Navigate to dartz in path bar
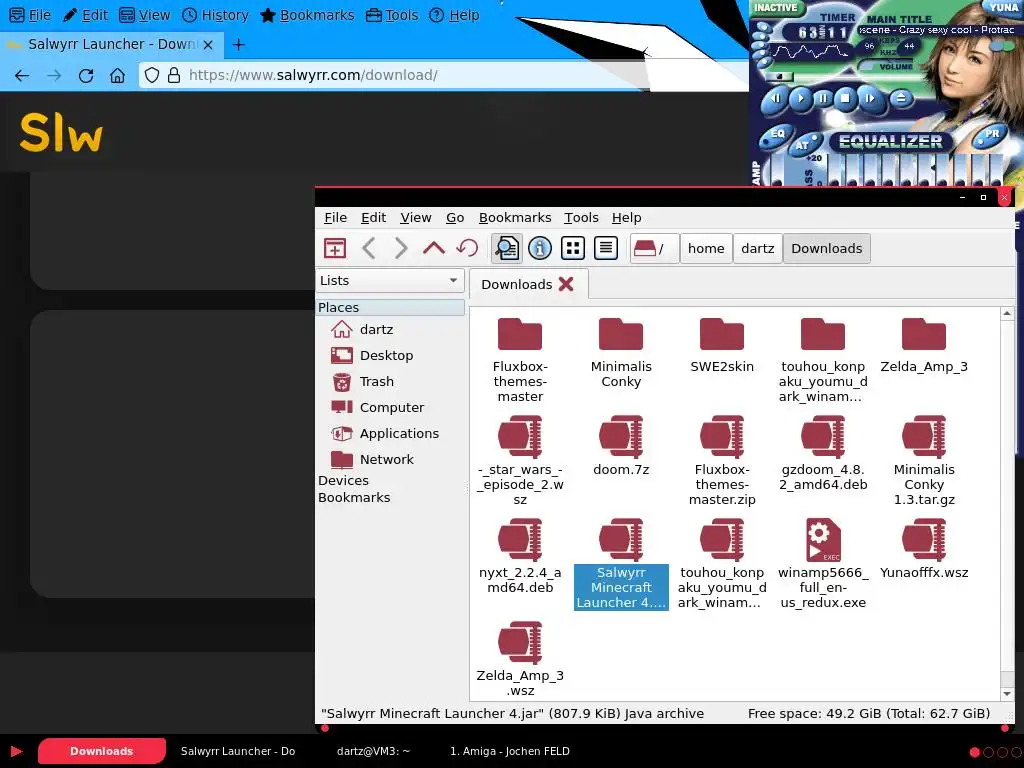This screenshot has height=768, width=1024. pos(758,248)
